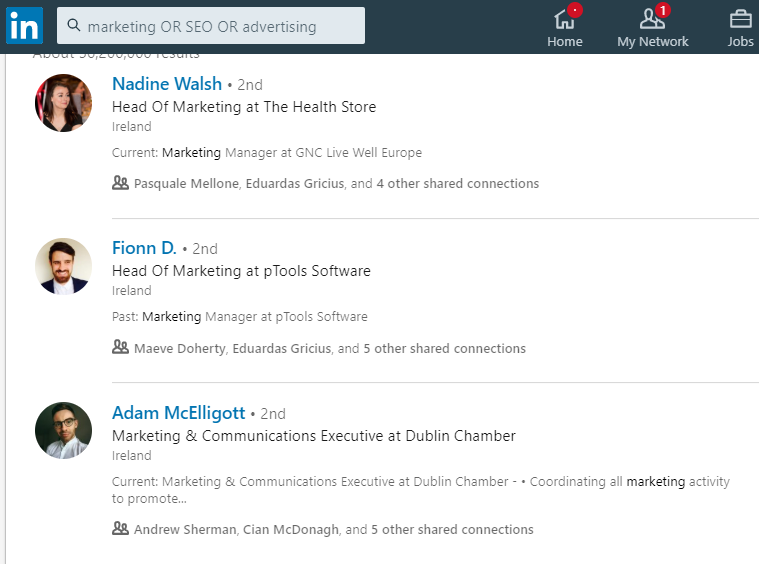
Task: Click 'Current: Marketing Manager at GNC Live Well Europe'
Action: click(267, 152)
